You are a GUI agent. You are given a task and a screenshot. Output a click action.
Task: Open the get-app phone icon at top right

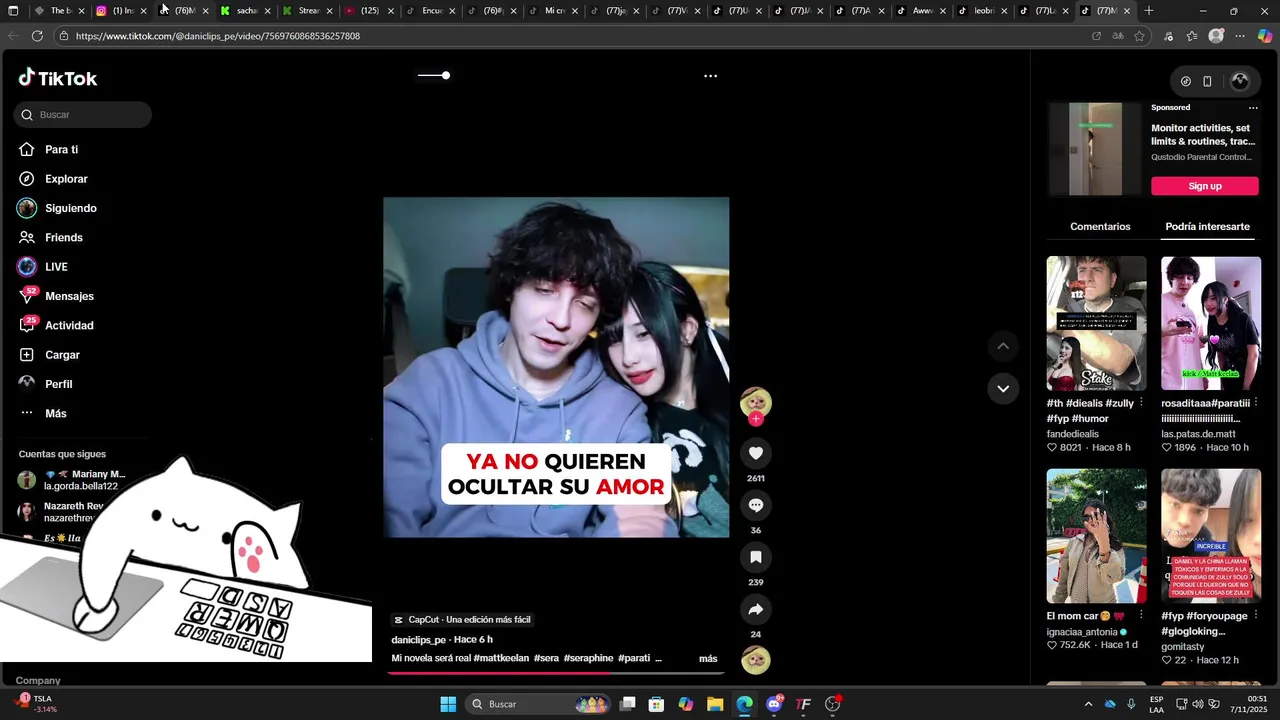click(x=1207, y=81)
